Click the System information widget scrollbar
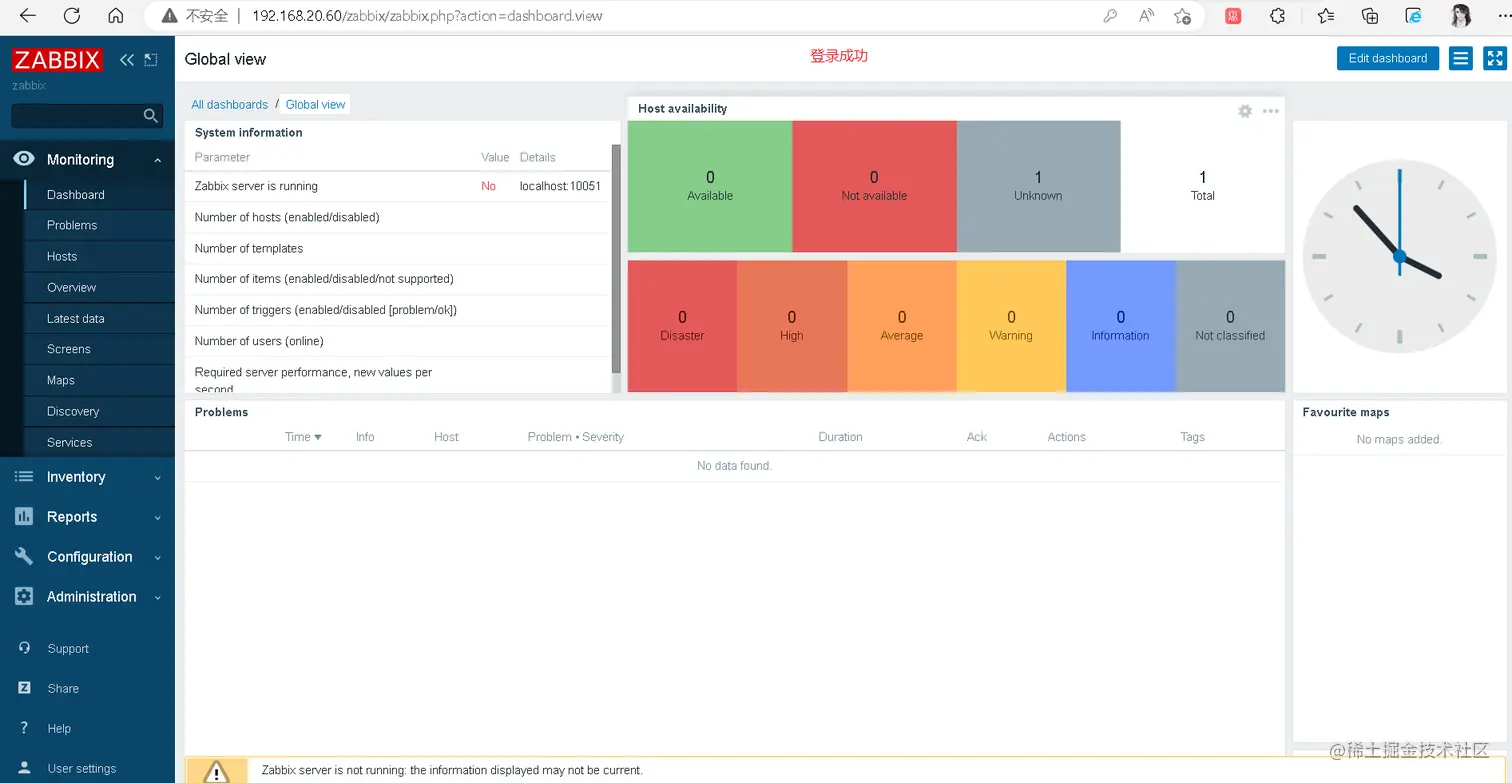1512x783 pixels. 616,258
